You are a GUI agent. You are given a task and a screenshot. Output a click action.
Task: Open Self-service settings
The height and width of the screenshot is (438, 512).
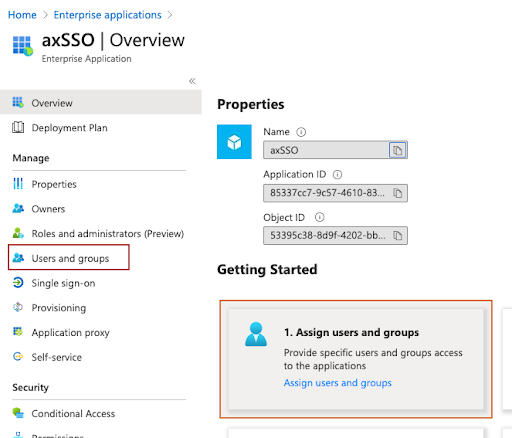[56, 357]
